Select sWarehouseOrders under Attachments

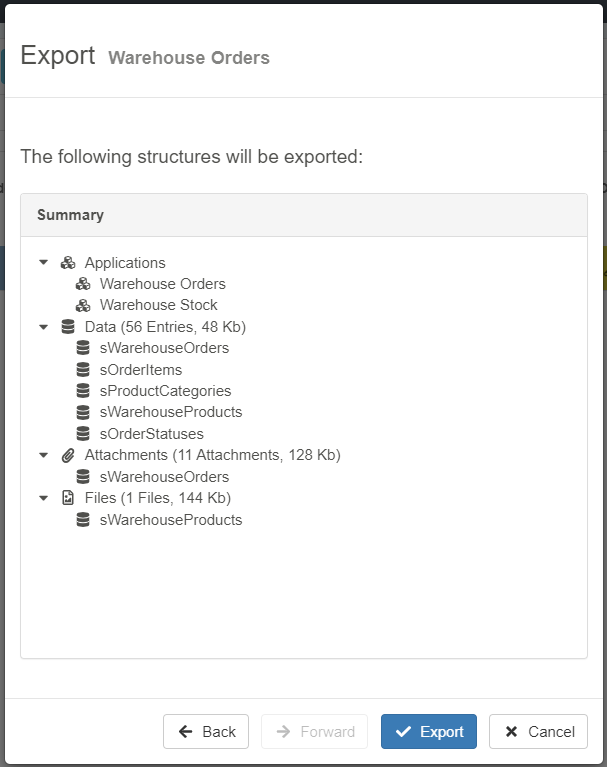(164, 477)
